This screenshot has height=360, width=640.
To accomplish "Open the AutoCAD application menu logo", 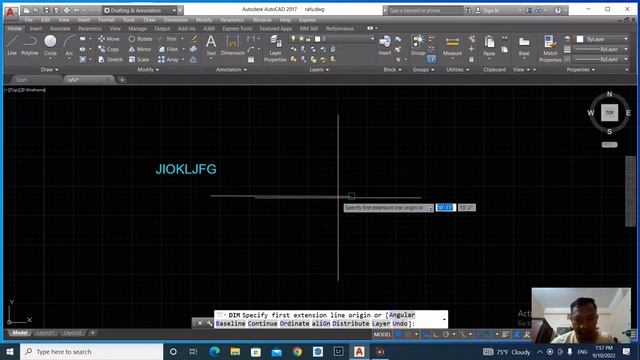I will 11,11.
